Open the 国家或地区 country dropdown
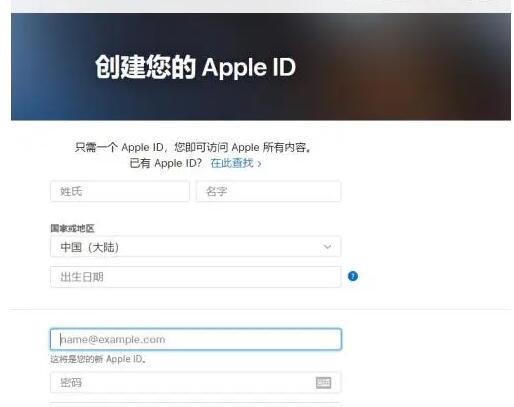This screenshot has width=514, height=407. click(196, 247)
